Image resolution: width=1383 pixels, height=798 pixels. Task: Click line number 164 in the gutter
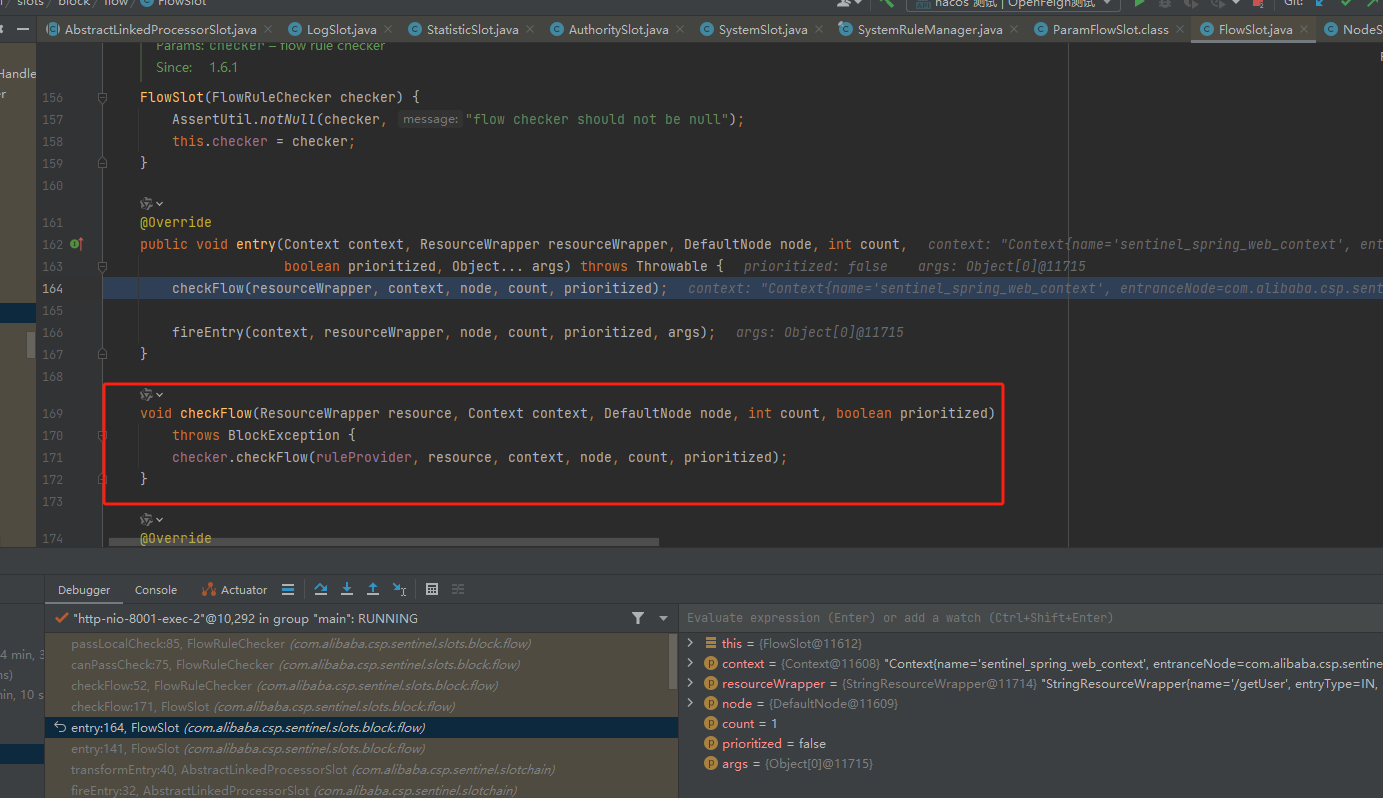point(52,288)
